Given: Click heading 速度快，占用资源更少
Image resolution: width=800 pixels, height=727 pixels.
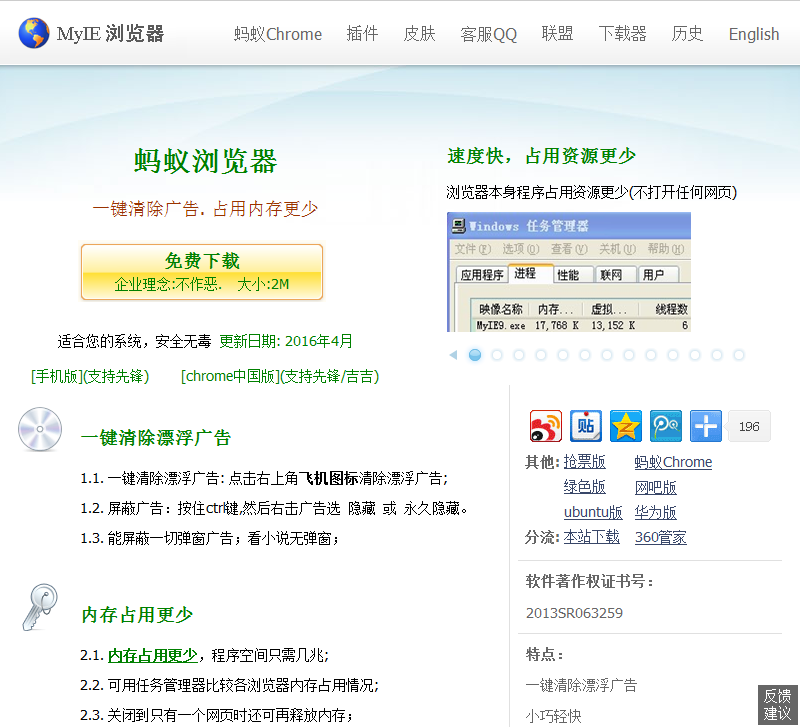Looking at the screenshot, I should click(x=542, y=156).
